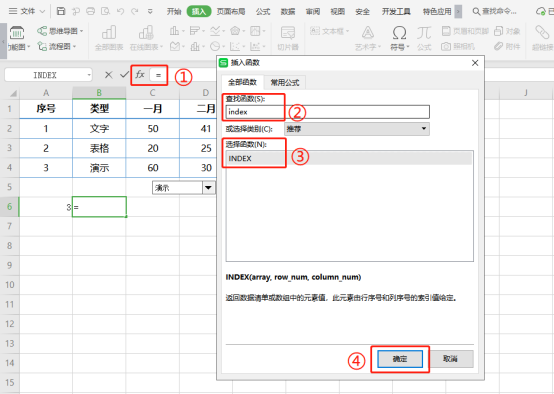
Task: Open the 文件 menu
Action: (x=27, y=11)
